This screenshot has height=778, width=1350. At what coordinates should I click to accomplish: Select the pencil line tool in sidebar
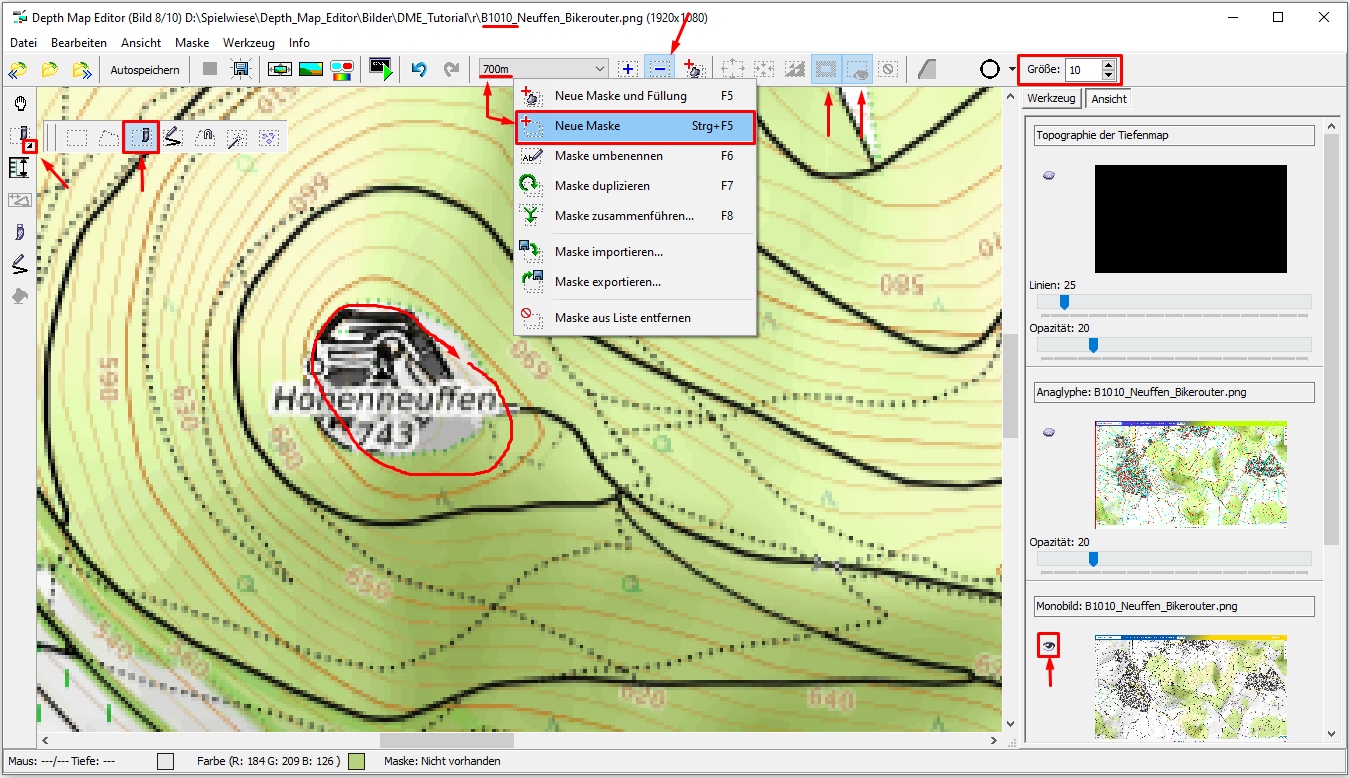click(20, 264)
